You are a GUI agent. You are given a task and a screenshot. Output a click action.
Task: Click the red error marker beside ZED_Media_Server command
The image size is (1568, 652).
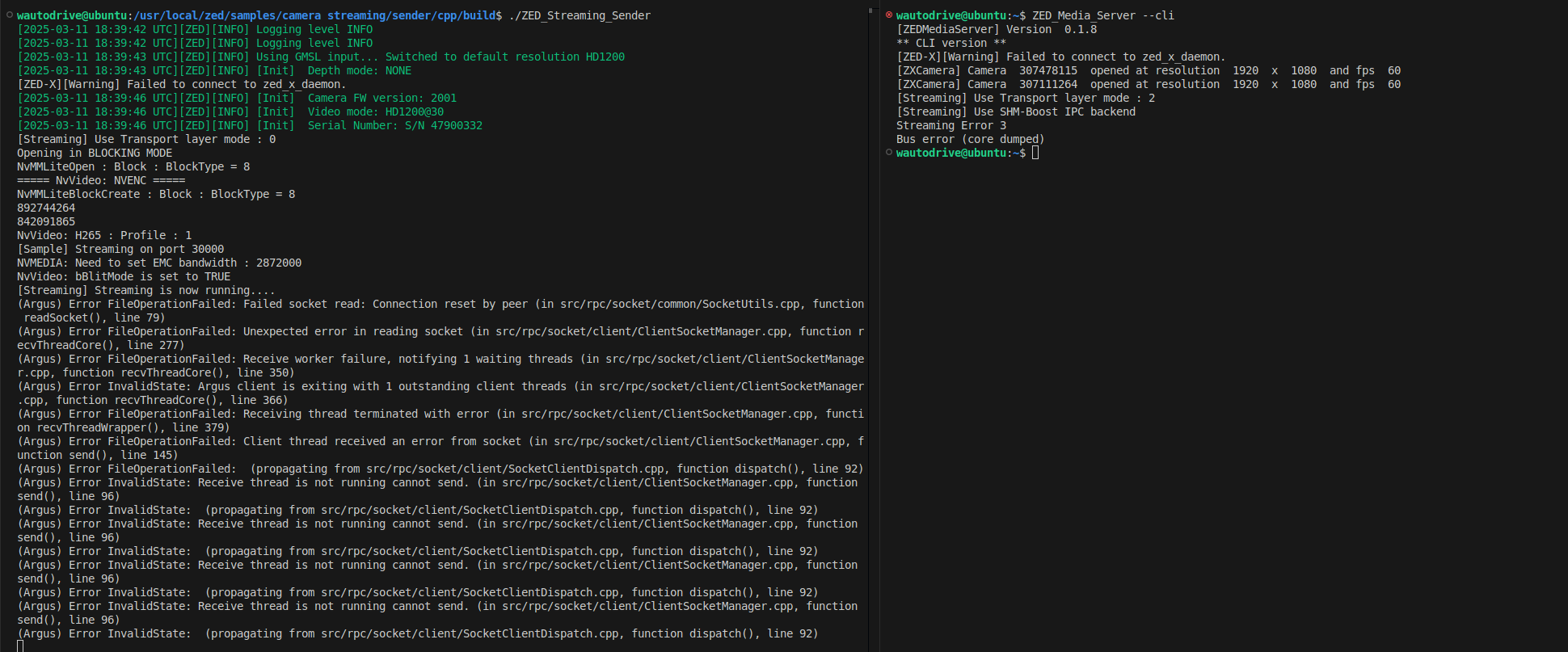pos(889,15)
